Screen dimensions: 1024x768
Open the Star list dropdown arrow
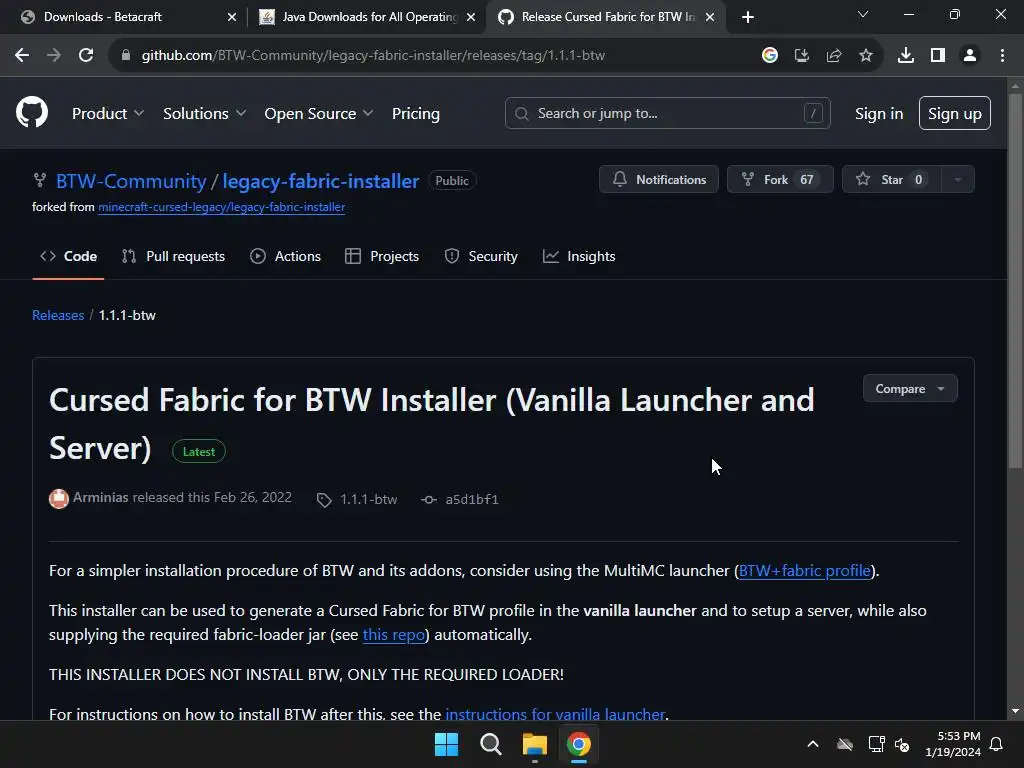[957, 180]
